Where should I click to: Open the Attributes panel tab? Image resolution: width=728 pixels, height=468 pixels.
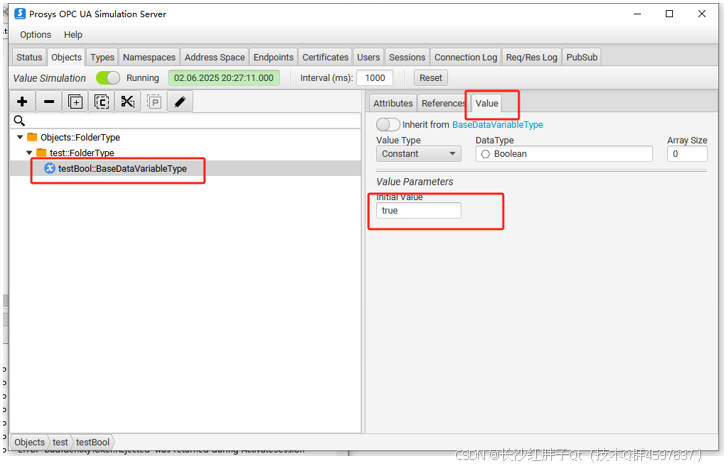pos(393,103)
